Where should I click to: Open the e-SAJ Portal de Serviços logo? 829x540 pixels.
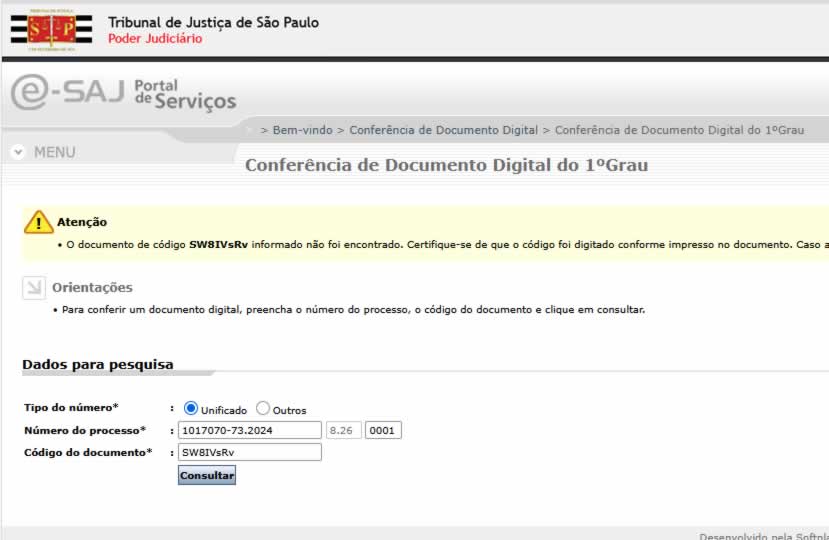pyautogui.click(x=124, y=94)
